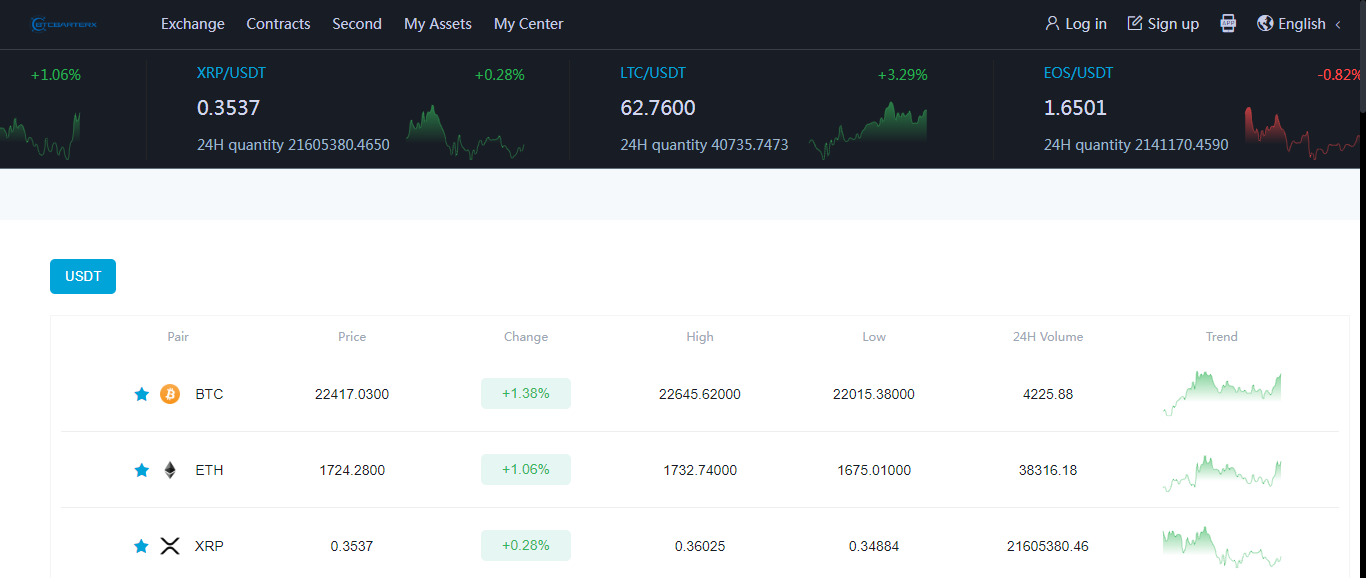Click the person icon beside Log in

pyautogui.click(x=1052, y=23)
